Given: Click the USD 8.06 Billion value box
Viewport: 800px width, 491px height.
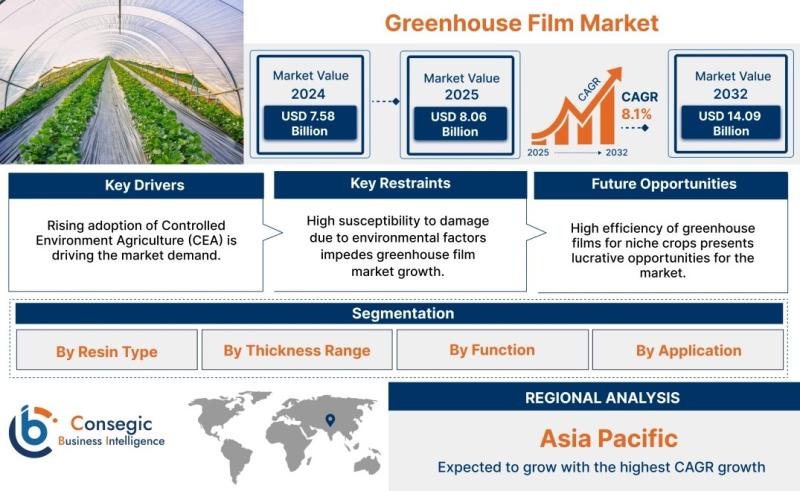Looking at the screenshot, I should (460, 124).
